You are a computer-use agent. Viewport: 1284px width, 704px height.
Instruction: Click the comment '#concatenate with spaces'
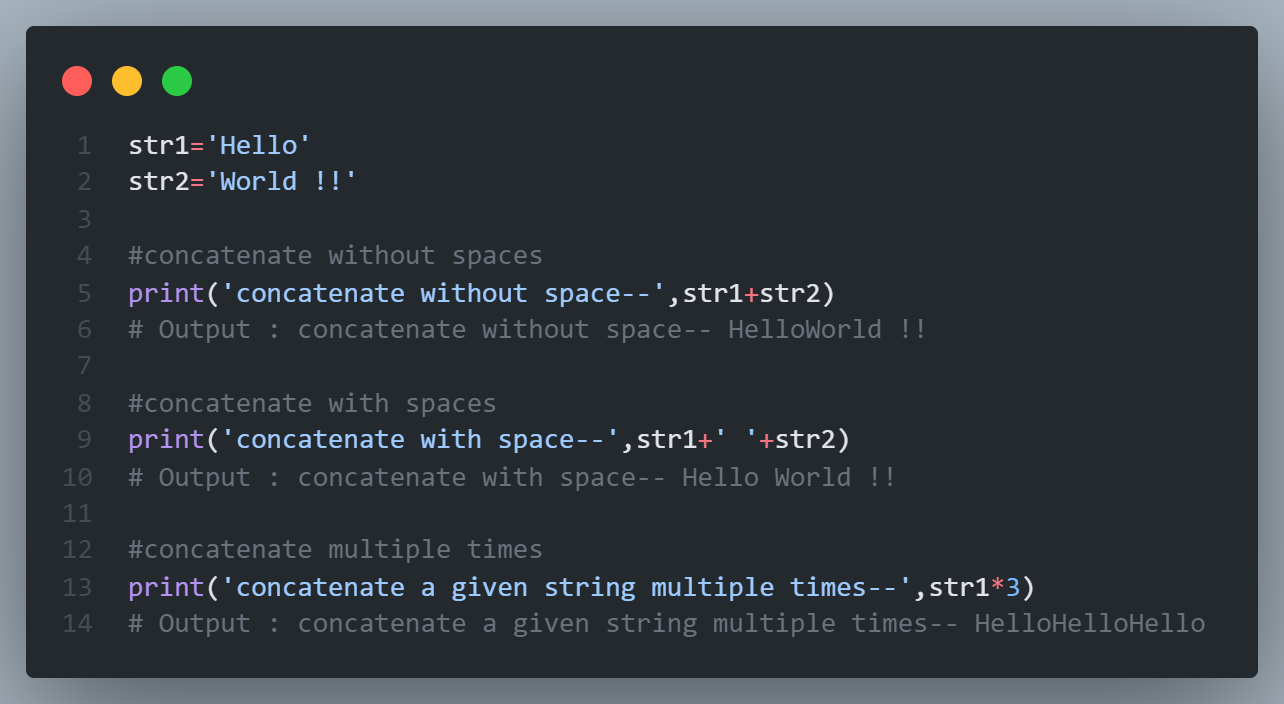[313, 403]
